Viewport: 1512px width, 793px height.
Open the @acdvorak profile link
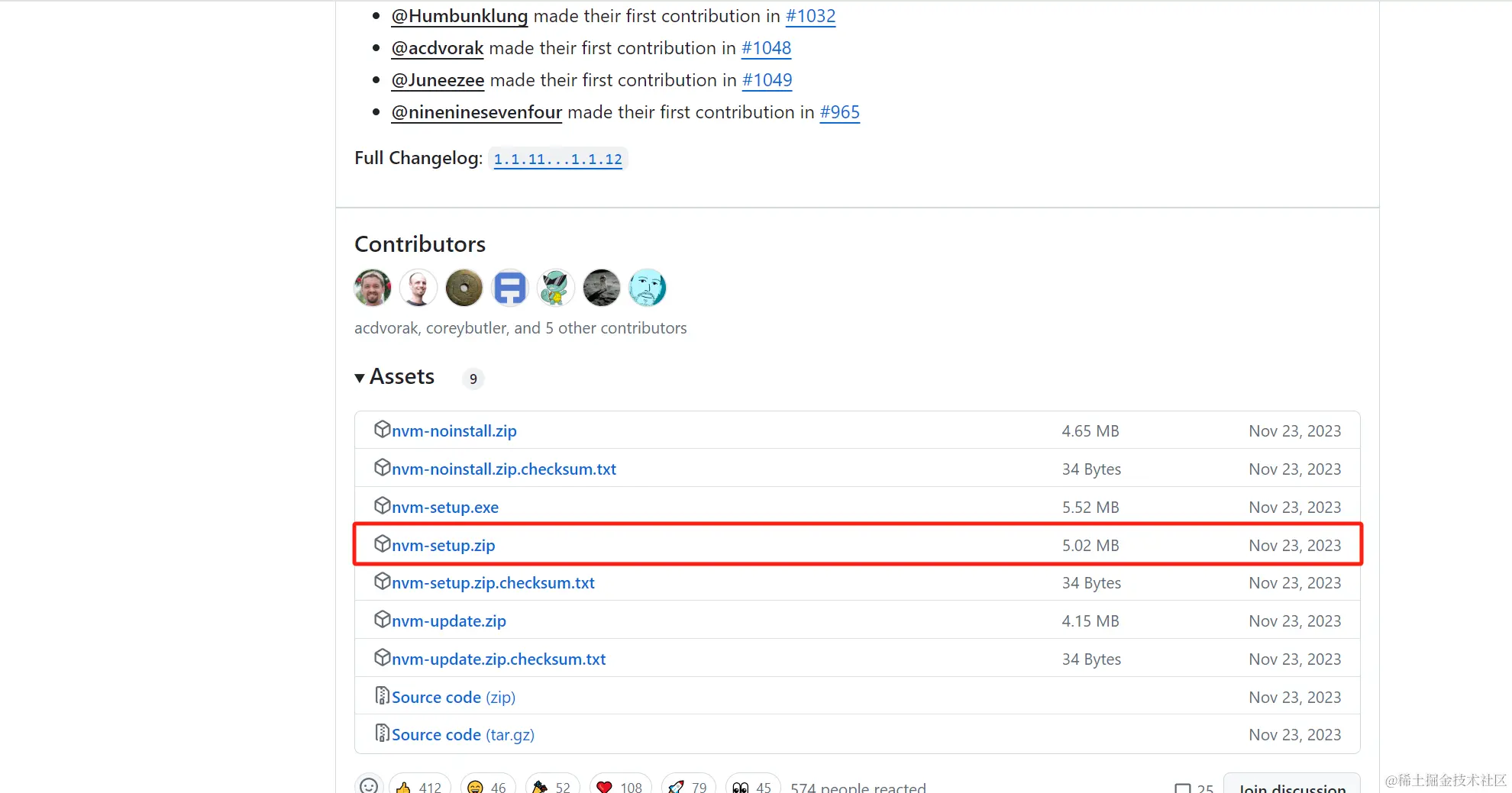438,48
